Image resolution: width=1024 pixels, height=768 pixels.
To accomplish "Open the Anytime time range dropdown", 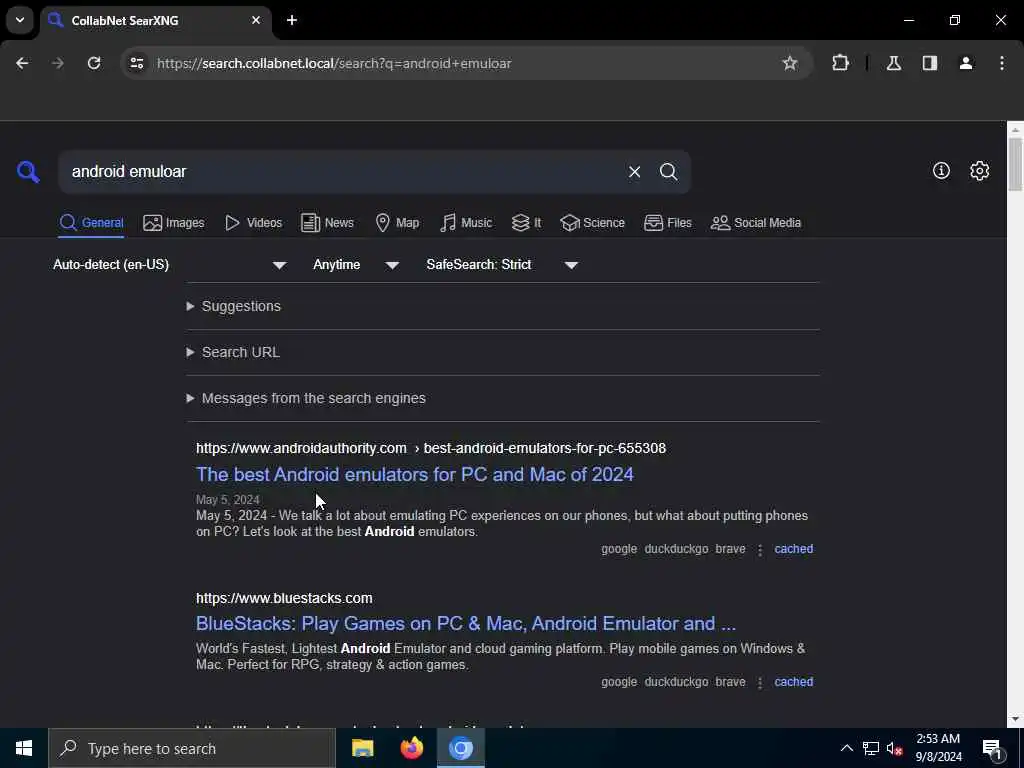I will [x=356, y=264].
